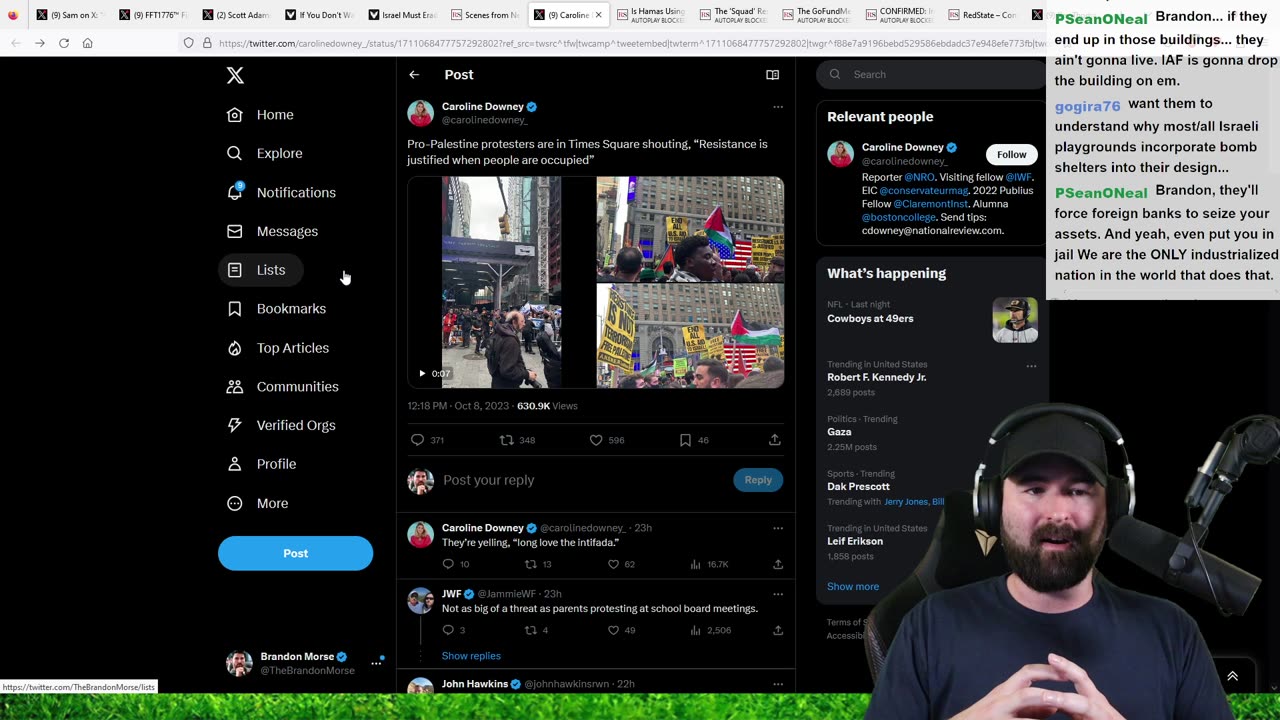Go to Messages
The height and width of the screenshot is (720, 1280).
click(272, 231)
